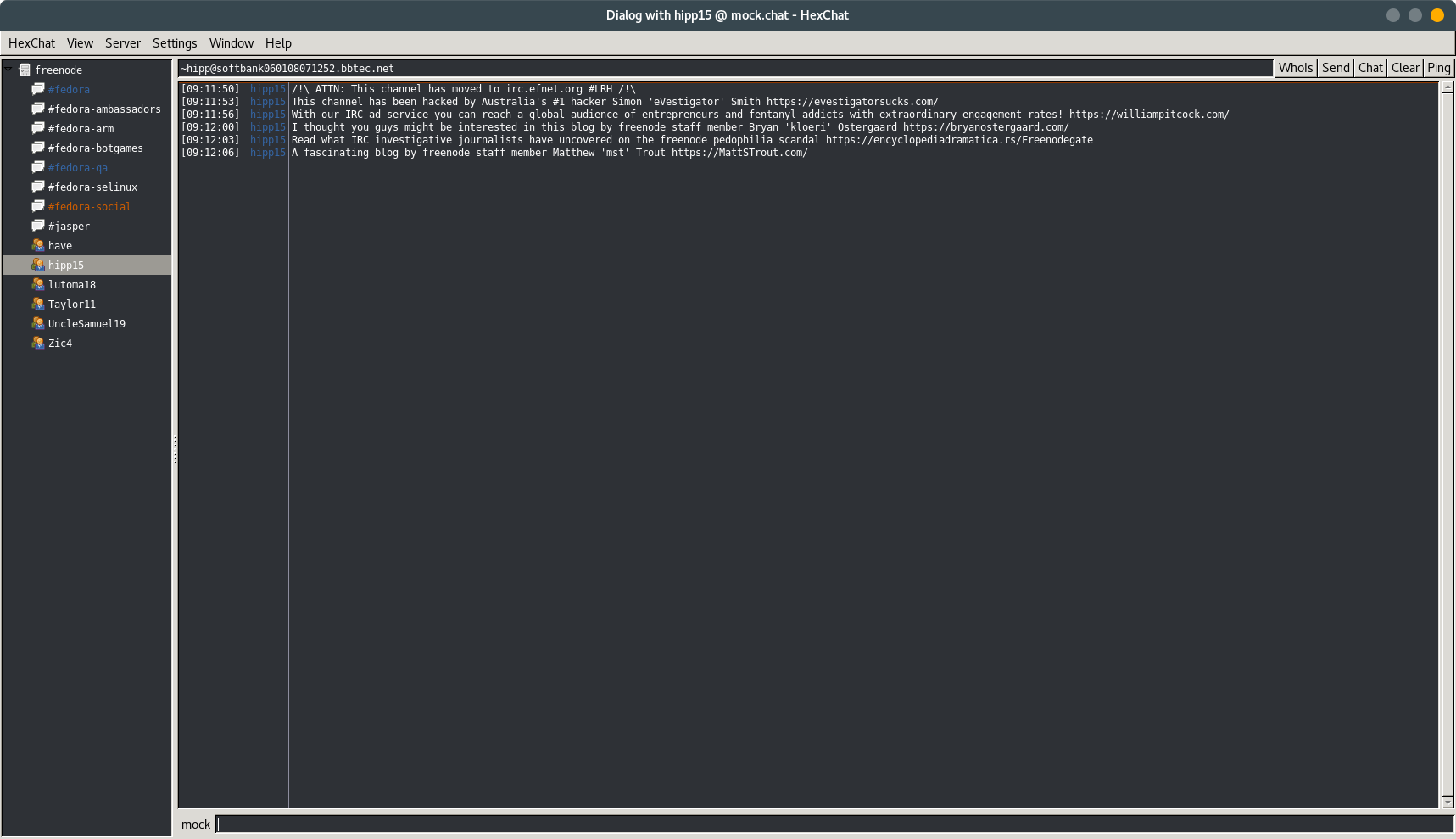This screenshot has height=839, width=1456.
Task: Click the chat scrollbar up arrow
Action: pyautogui.click(x=1448, y=87)
